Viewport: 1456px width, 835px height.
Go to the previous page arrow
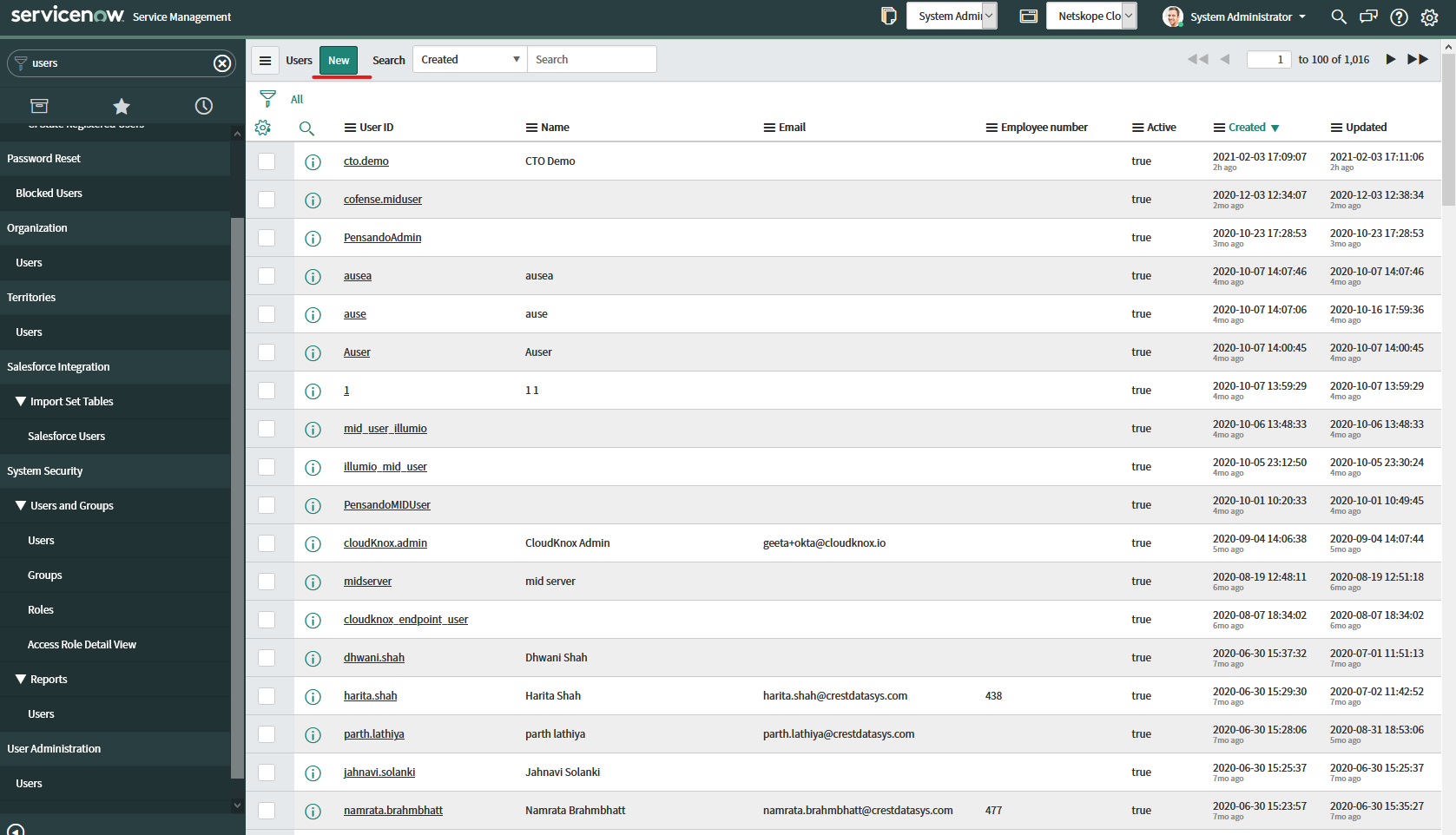[x=1225, y=59]
